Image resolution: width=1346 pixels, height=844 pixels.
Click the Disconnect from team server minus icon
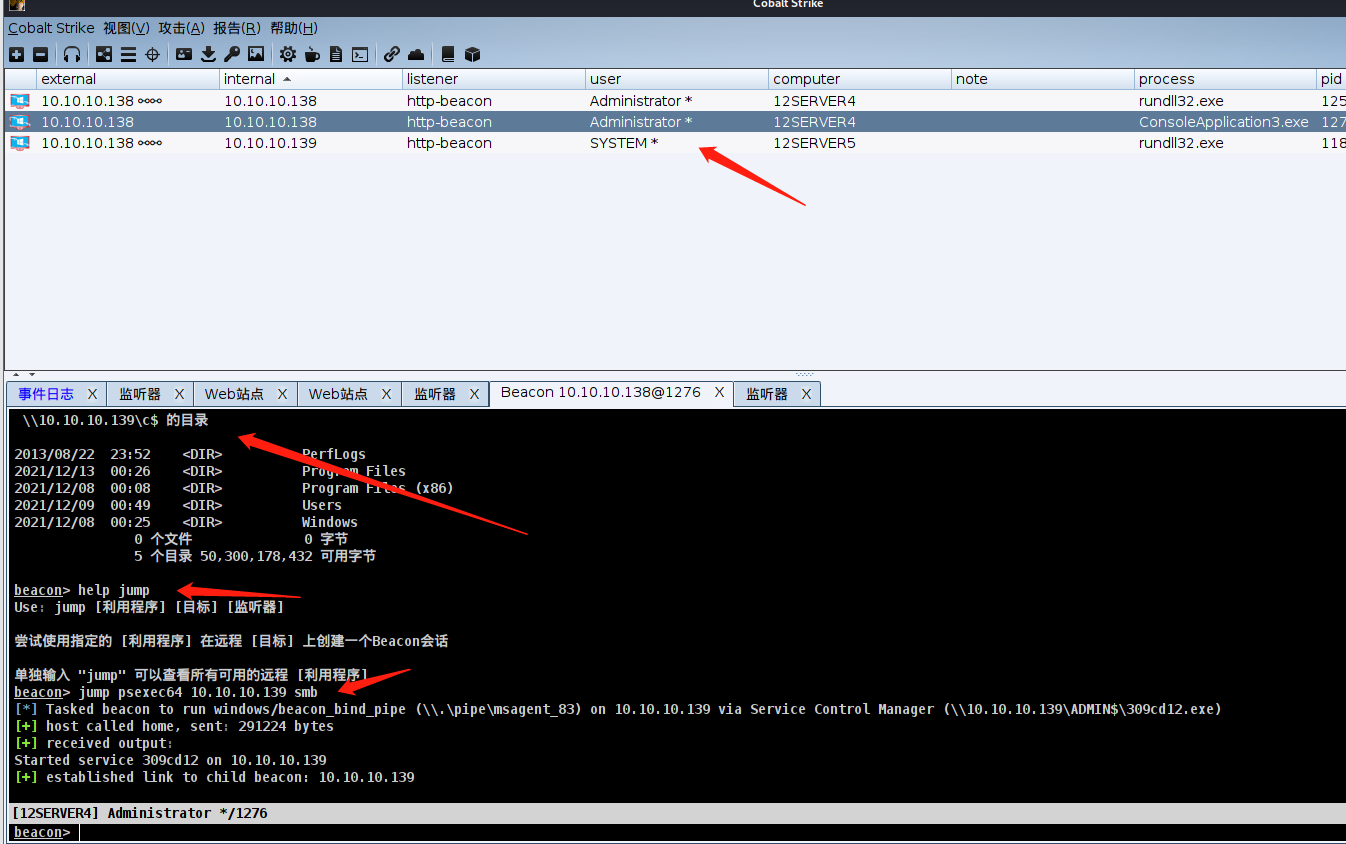(41, 54)
